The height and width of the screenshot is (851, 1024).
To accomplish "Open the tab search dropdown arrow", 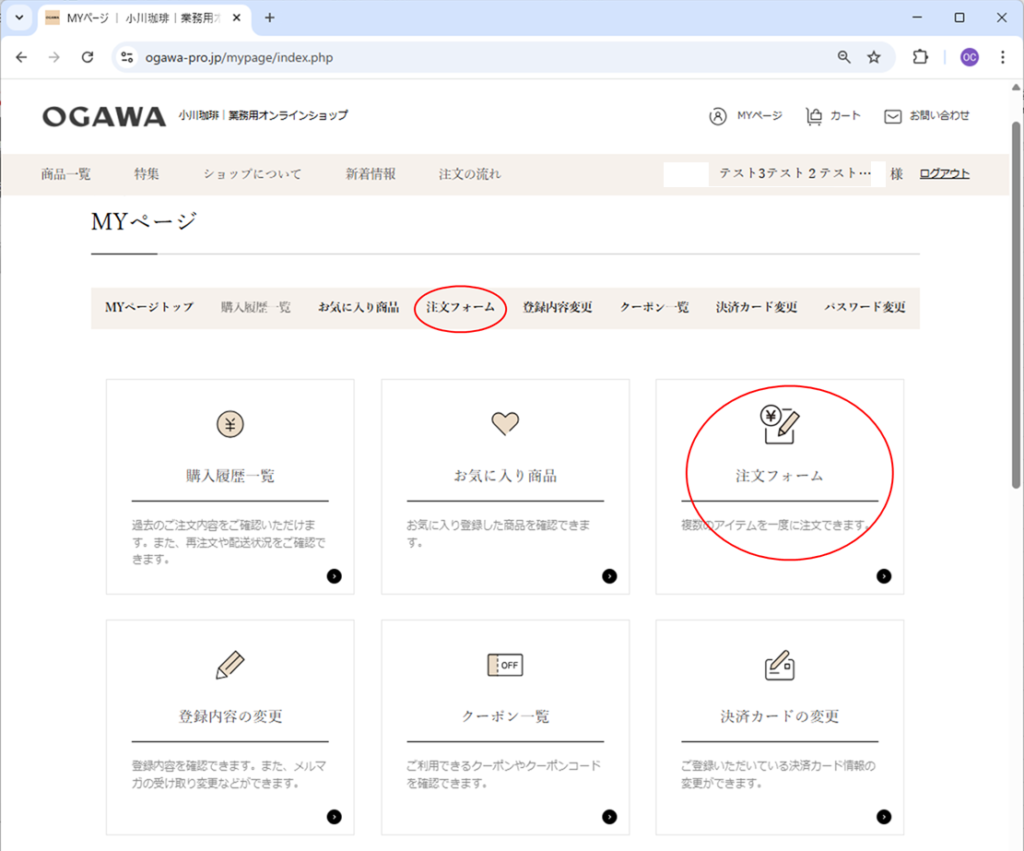I will 18,18.
